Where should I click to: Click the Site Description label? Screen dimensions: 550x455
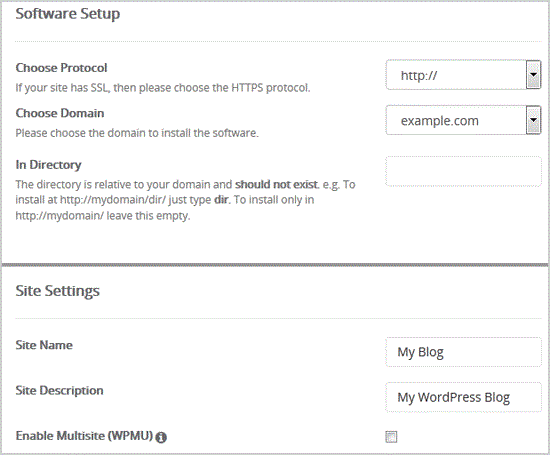point(60,390)
